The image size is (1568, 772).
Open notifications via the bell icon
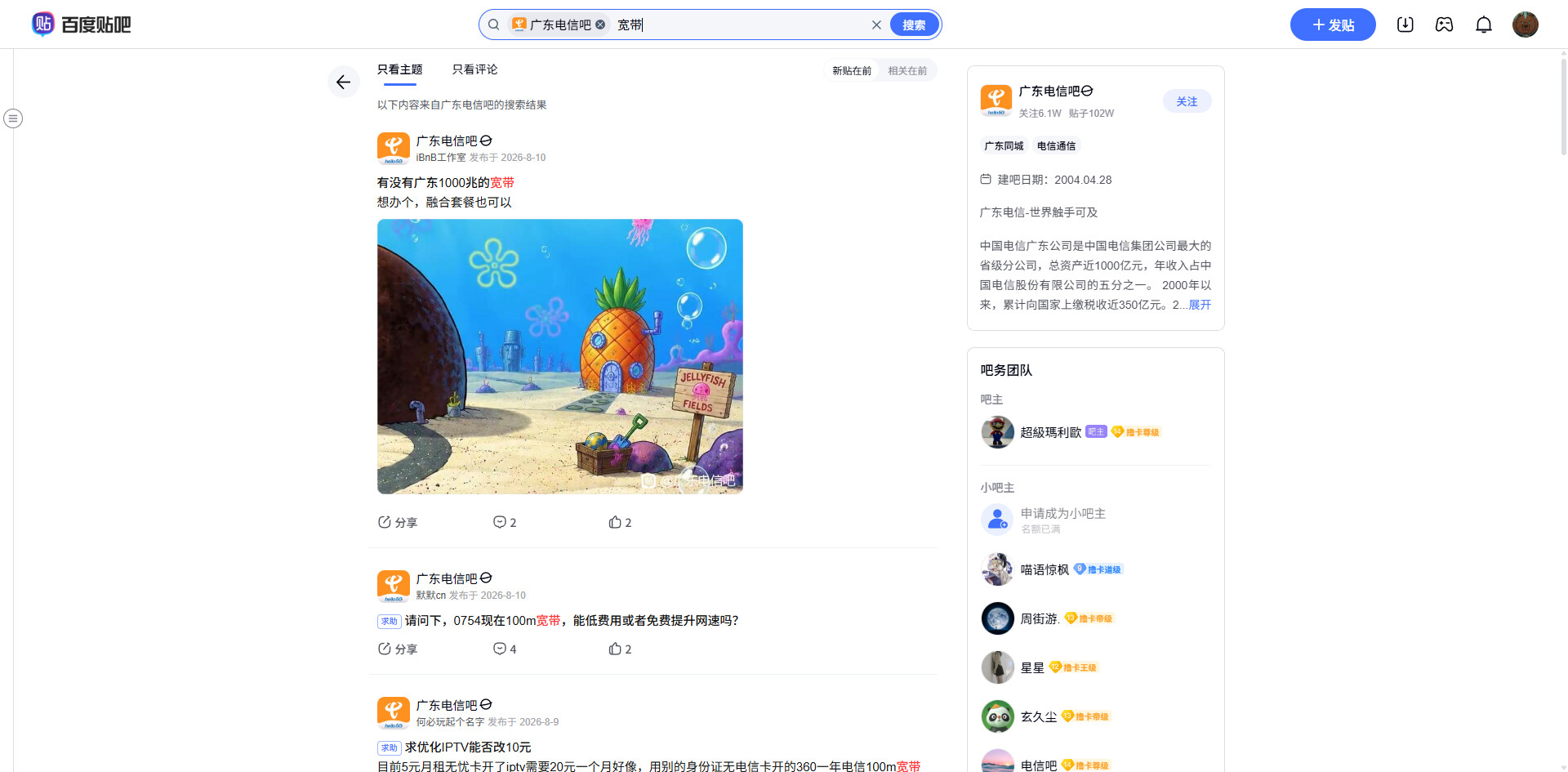tap(1484, 25)
